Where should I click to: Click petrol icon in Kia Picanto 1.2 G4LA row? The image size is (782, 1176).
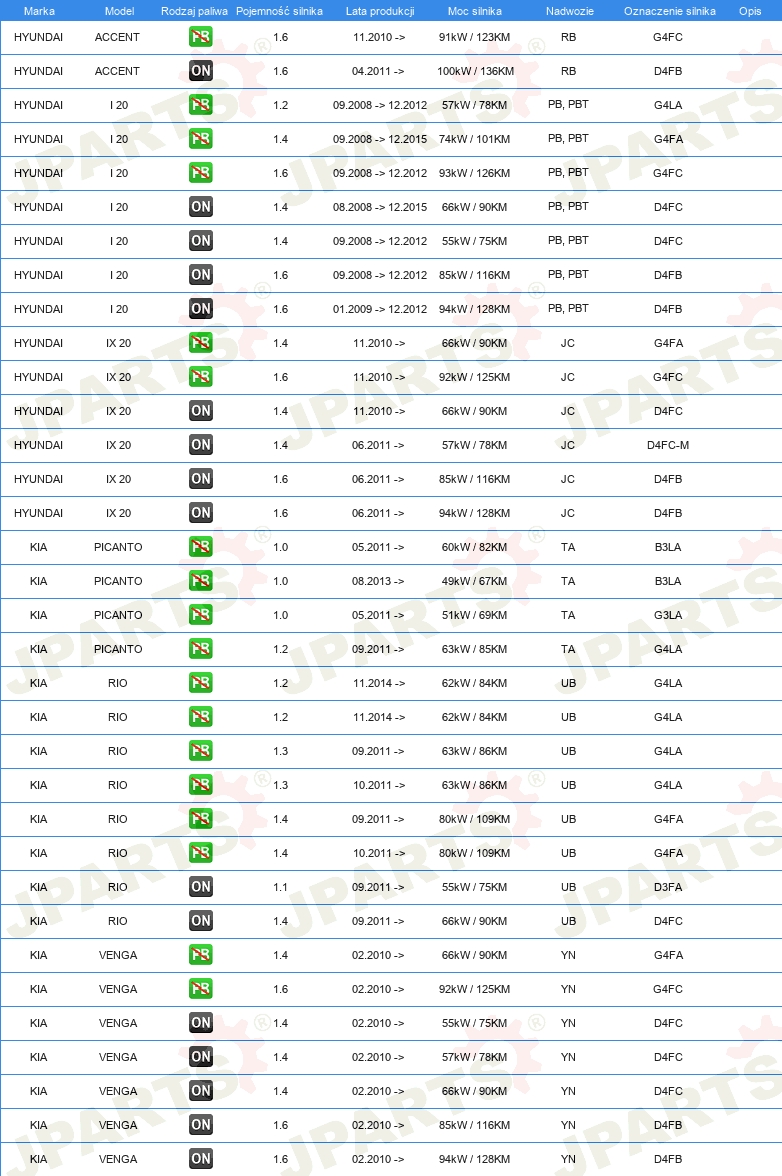pyautogui.click(x=200, y=649)
